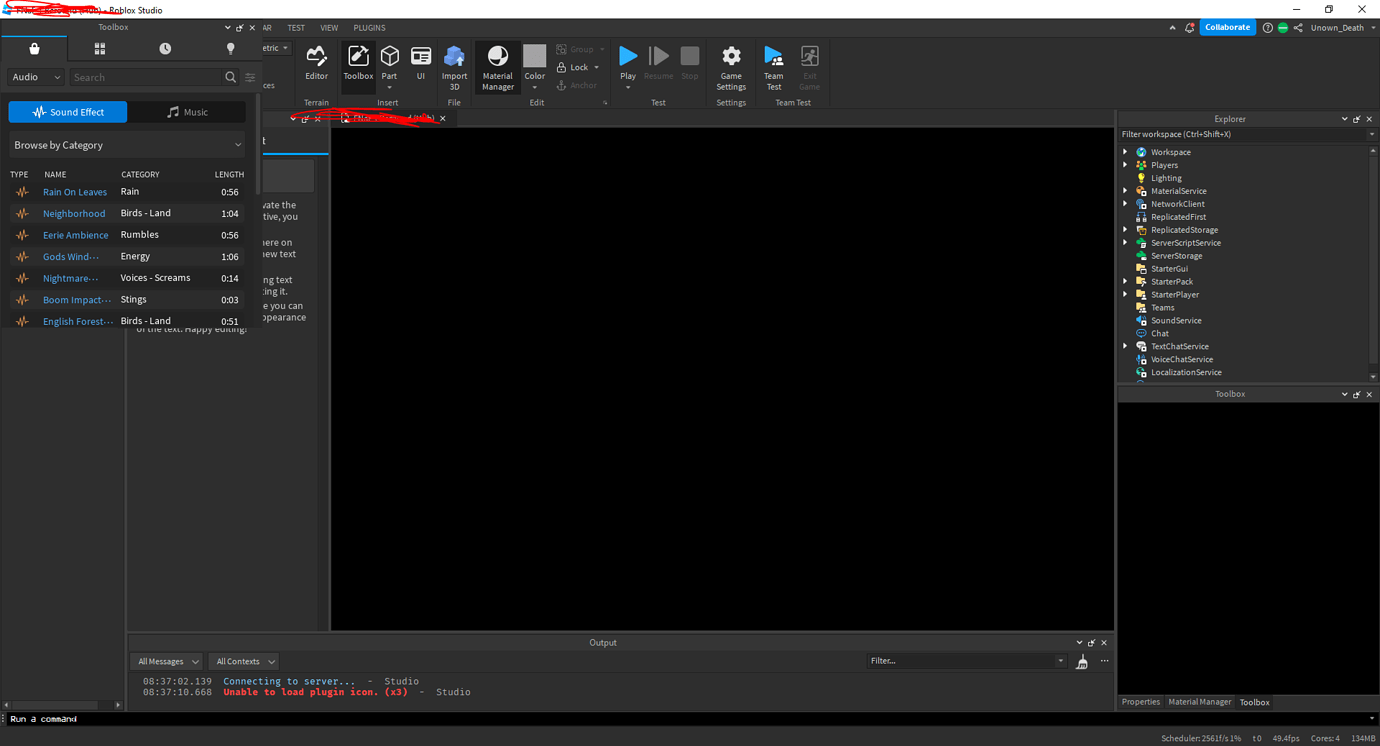Click the Import 3D tool
1380x746 pixels.
(454, 63)
